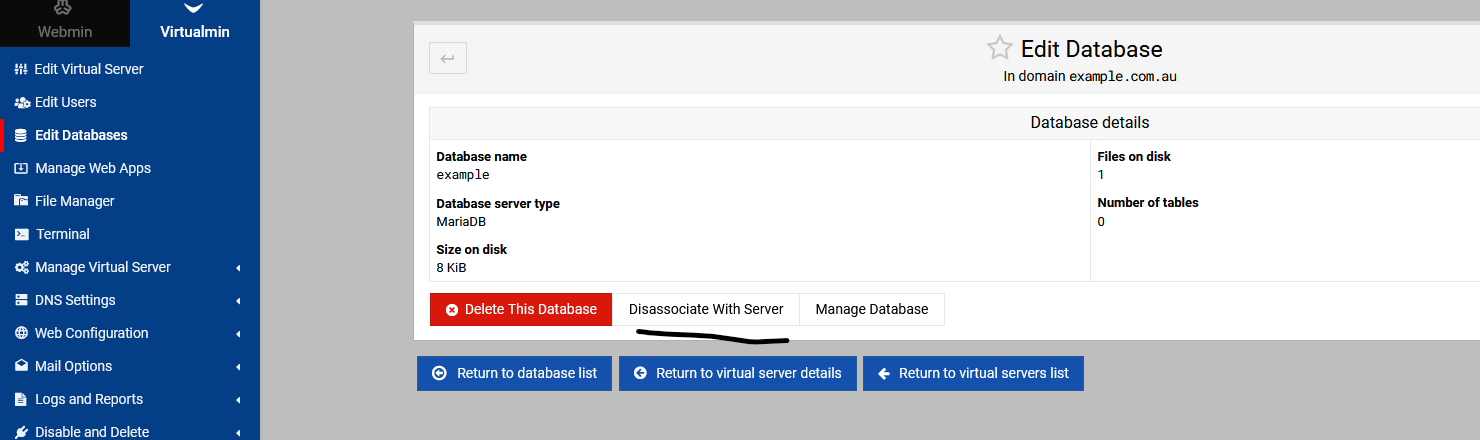
Task: Click the Web Configuration globe icon
Action: (x=21, y=333)
